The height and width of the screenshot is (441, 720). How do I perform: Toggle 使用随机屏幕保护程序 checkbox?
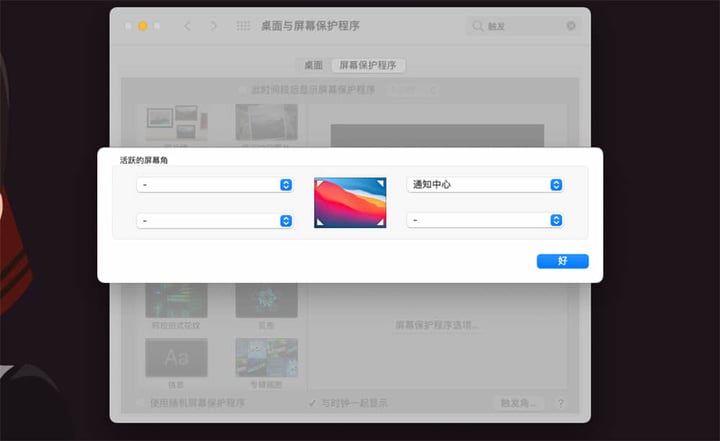pos(141,403)
